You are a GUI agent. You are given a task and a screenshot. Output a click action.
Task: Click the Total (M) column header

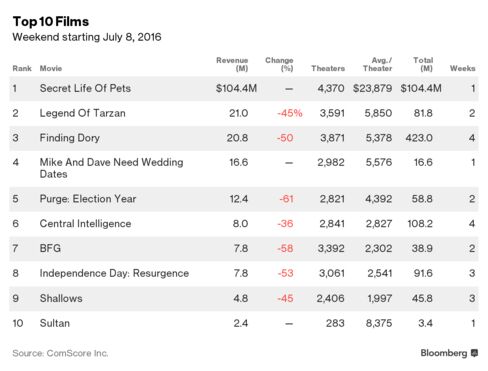pos(423,64)
